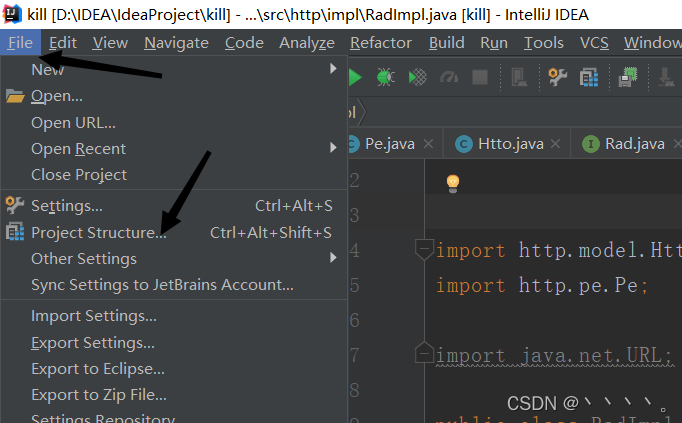The image size is (682, 423).
Task: Choose Export to Eclipse... menu entry
Action: [174, 369]
